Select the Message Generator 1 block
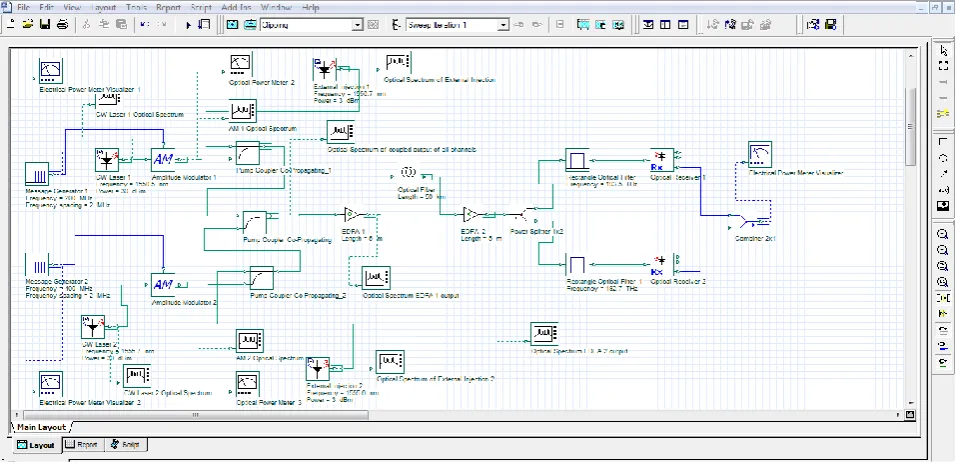Viewport: 957px width, 466px height. [37, 174]
